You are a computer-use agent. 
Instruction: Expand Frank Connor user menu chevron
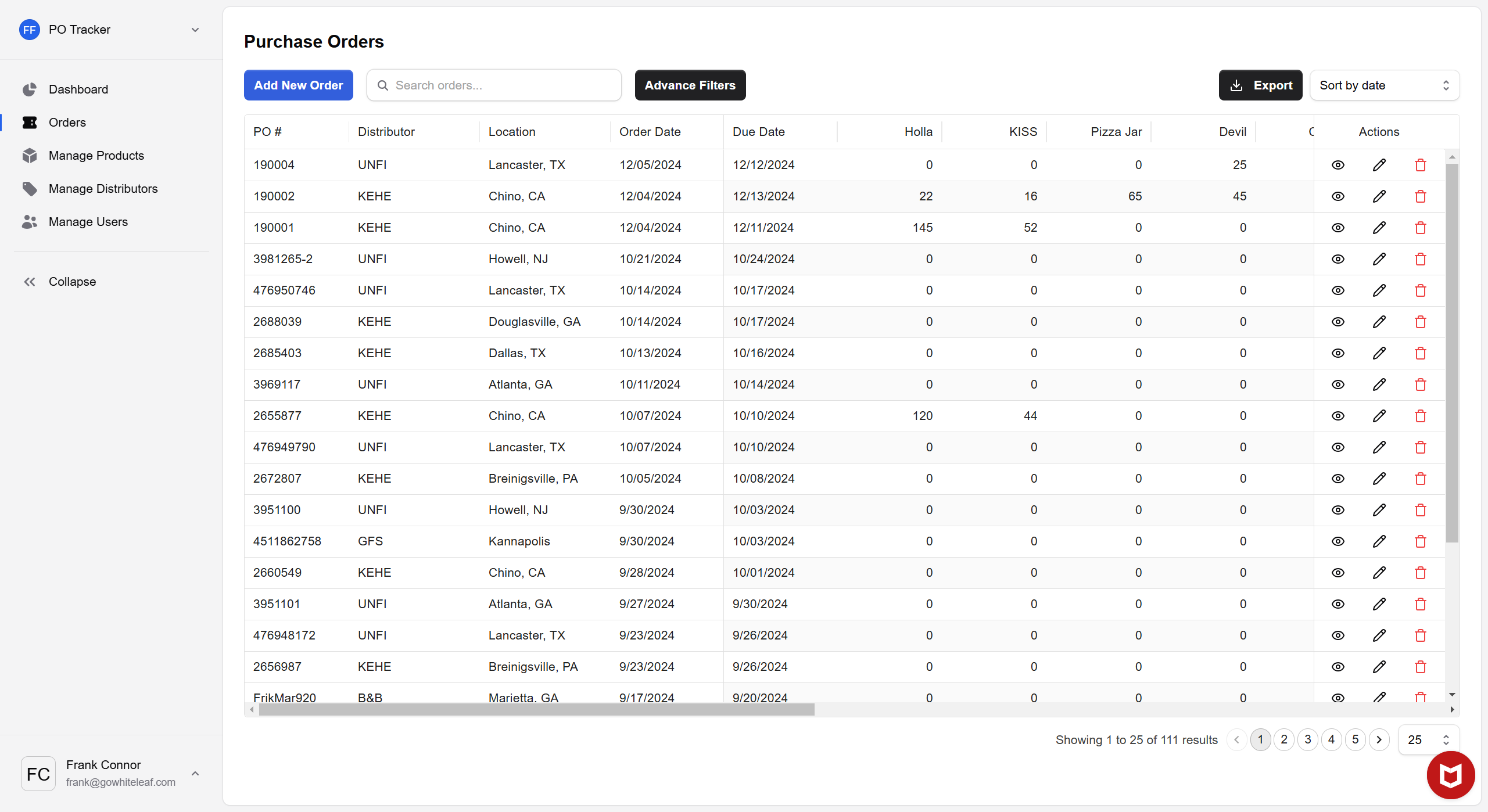tap(195, 774)
